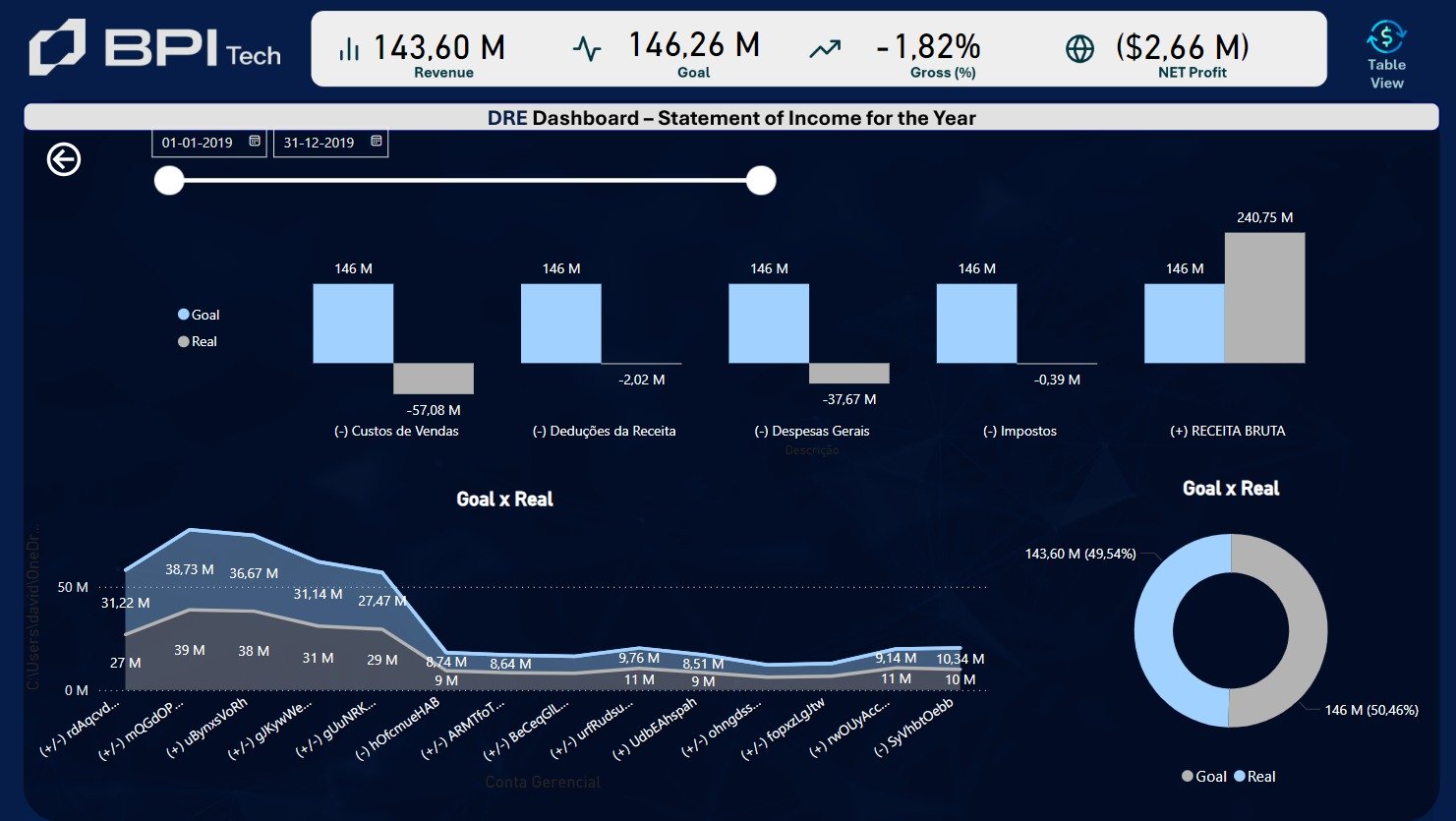The image size is (1456, 821).
Task: Select the 240,75 M RECEITA BRUTA bar
Action: coord(1264,298)
